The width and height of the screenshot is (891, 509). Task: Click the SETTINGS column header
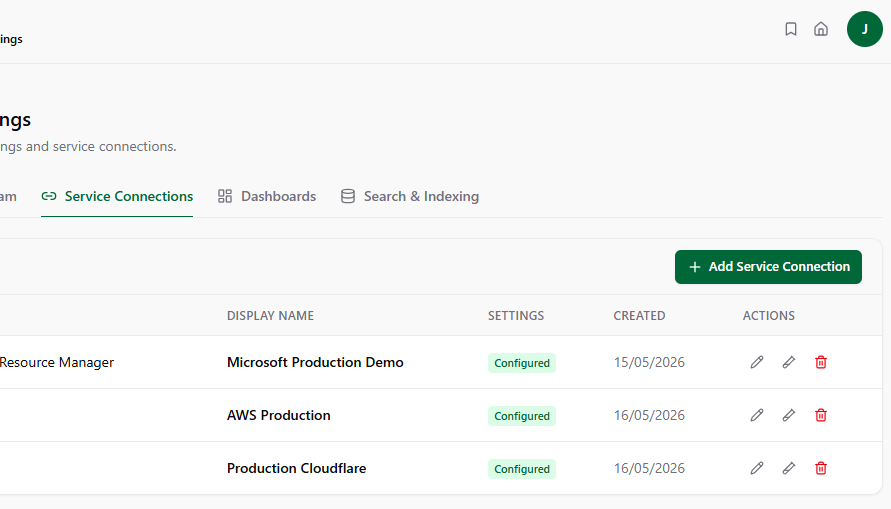tap(516, 316)
